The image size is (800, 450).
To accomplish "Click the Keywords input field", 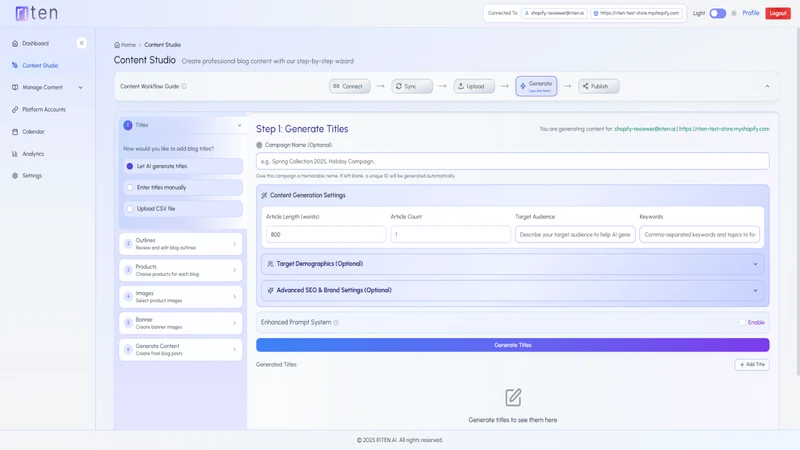I will [699, 235].
